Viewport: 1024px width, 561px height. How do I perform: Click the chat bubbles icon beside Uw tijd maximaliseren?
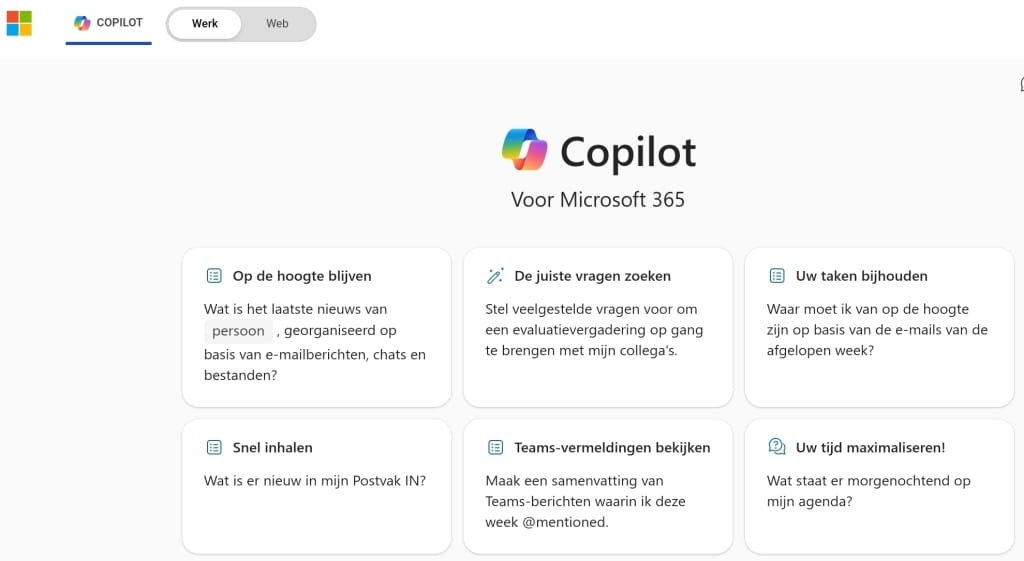(777, 447)
